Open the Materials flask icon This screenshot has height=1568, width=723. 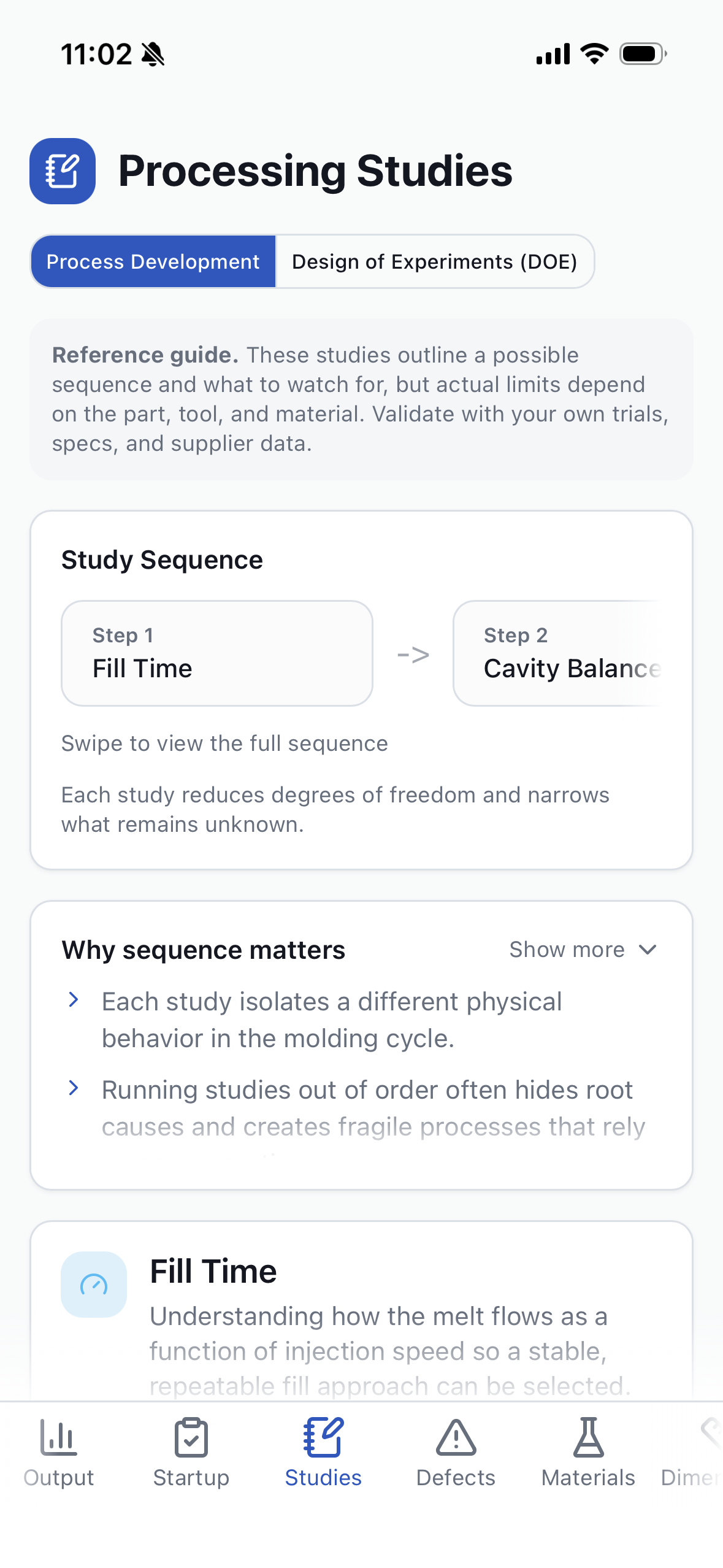pos(588,1437)
